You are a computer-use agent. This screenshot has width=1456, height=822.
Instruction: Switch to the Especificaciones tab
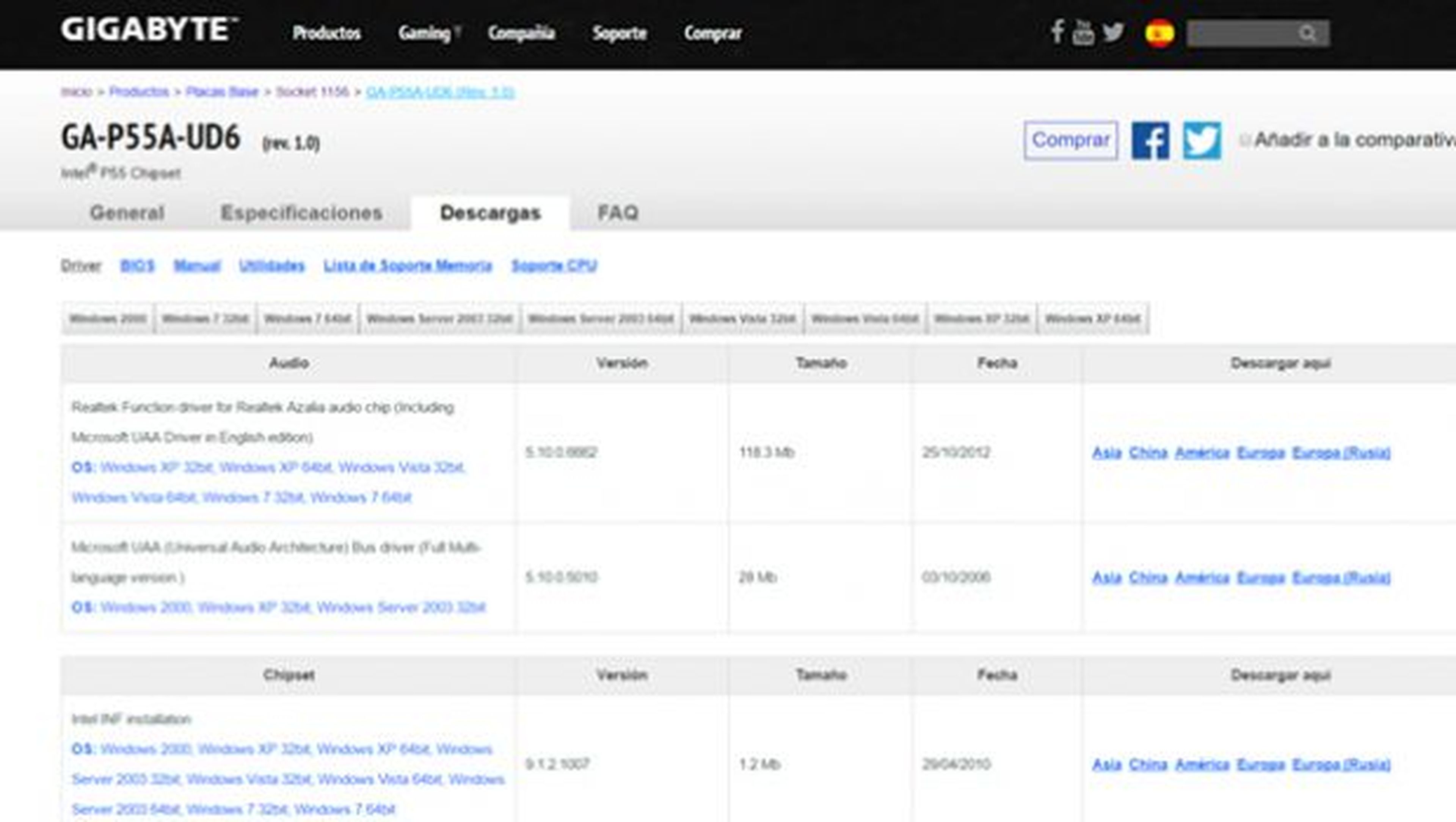(x=301, y=213)
